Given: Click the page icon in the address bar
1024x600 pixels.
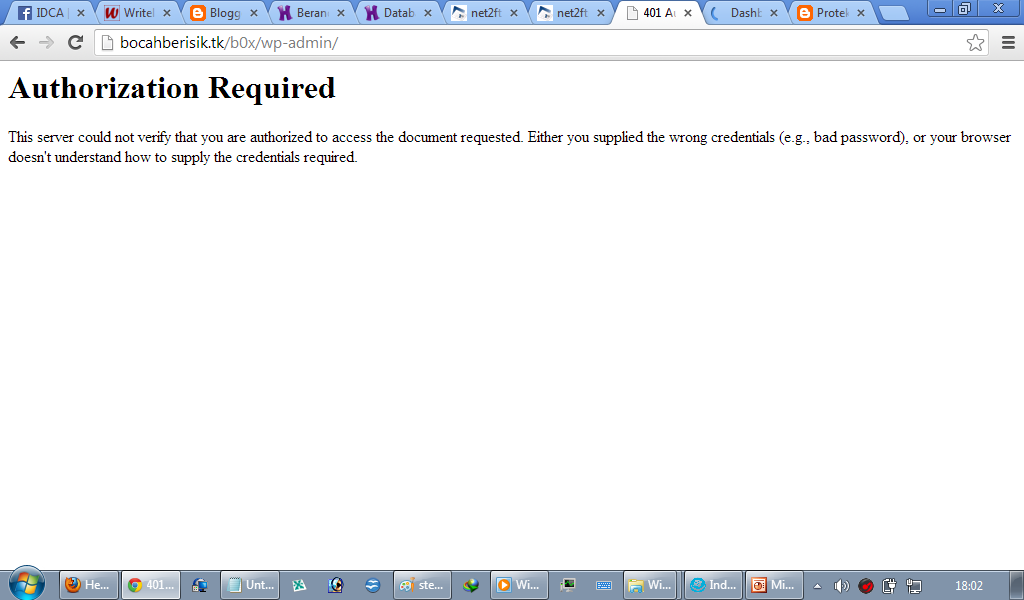Looking at the screenshot, I should [107, 43].
